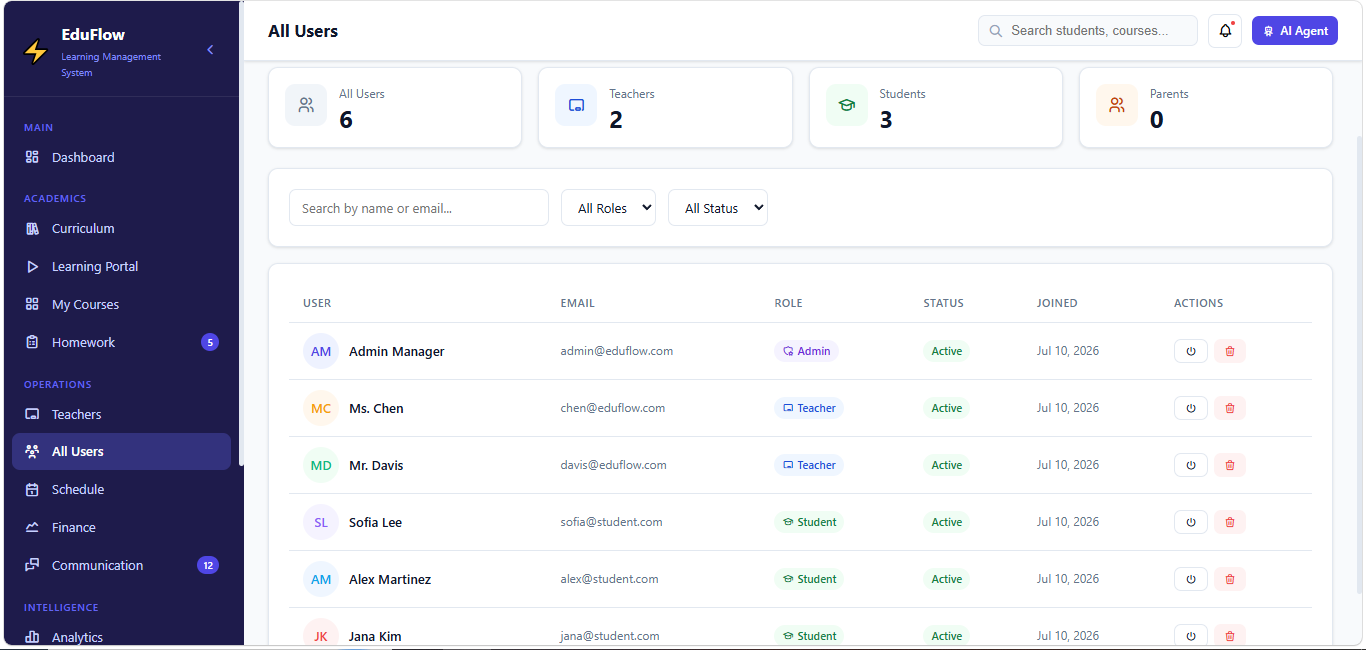
Task: Click the JOINED column header
Action: click(1057, 303)
